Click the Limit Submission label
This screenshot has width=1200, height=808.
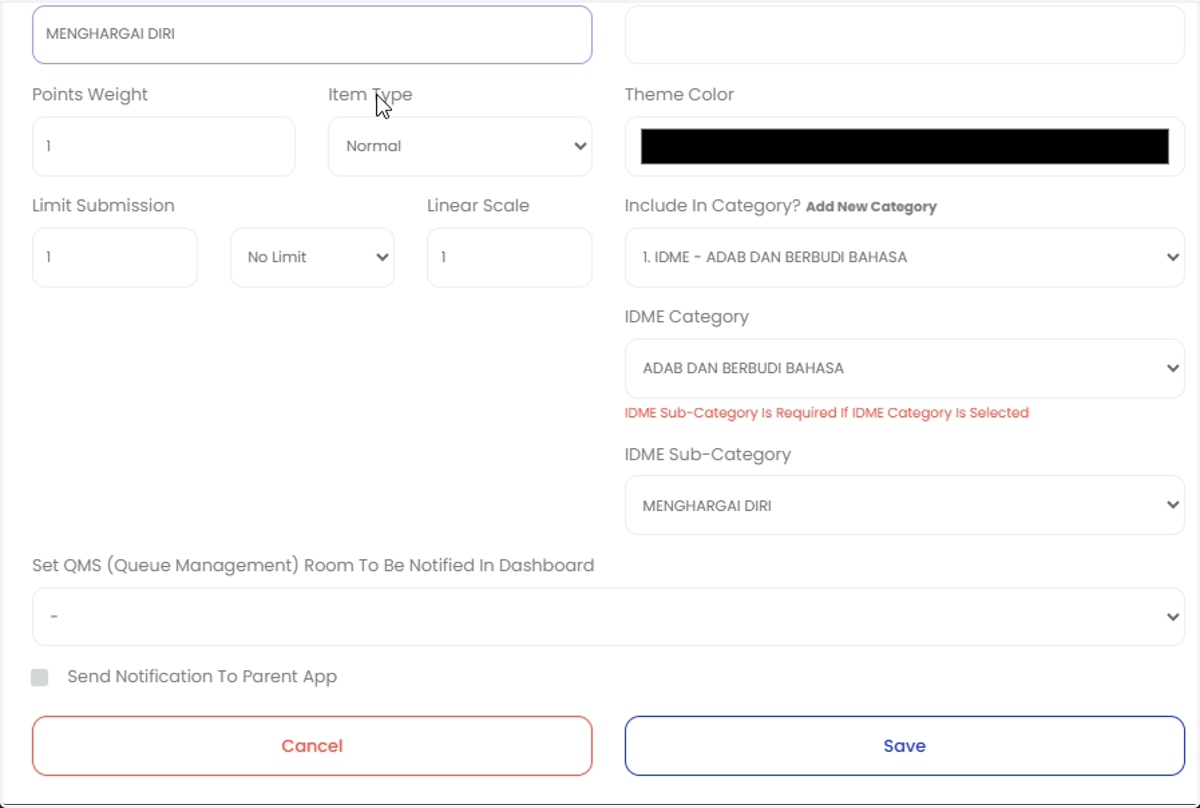(x=103, y=206)
